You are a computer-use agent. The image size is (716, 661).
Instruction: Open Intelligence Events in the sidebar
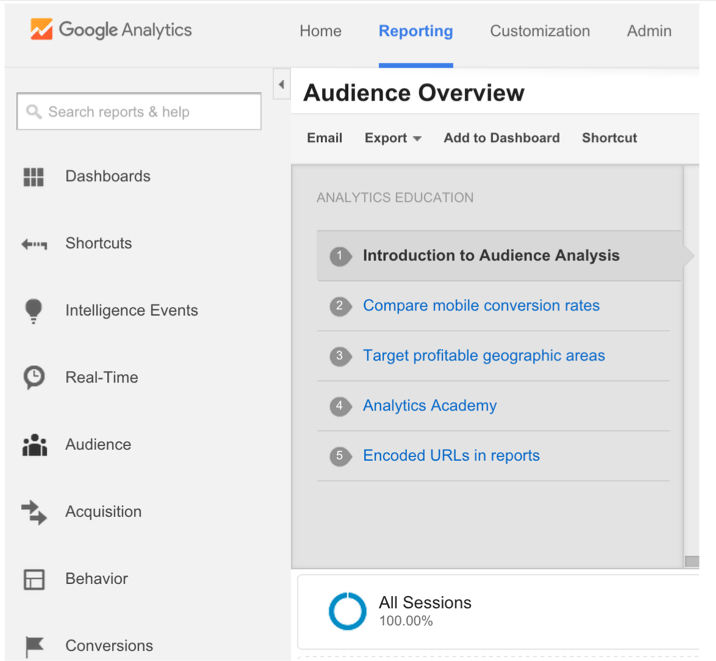click(132, 310)
